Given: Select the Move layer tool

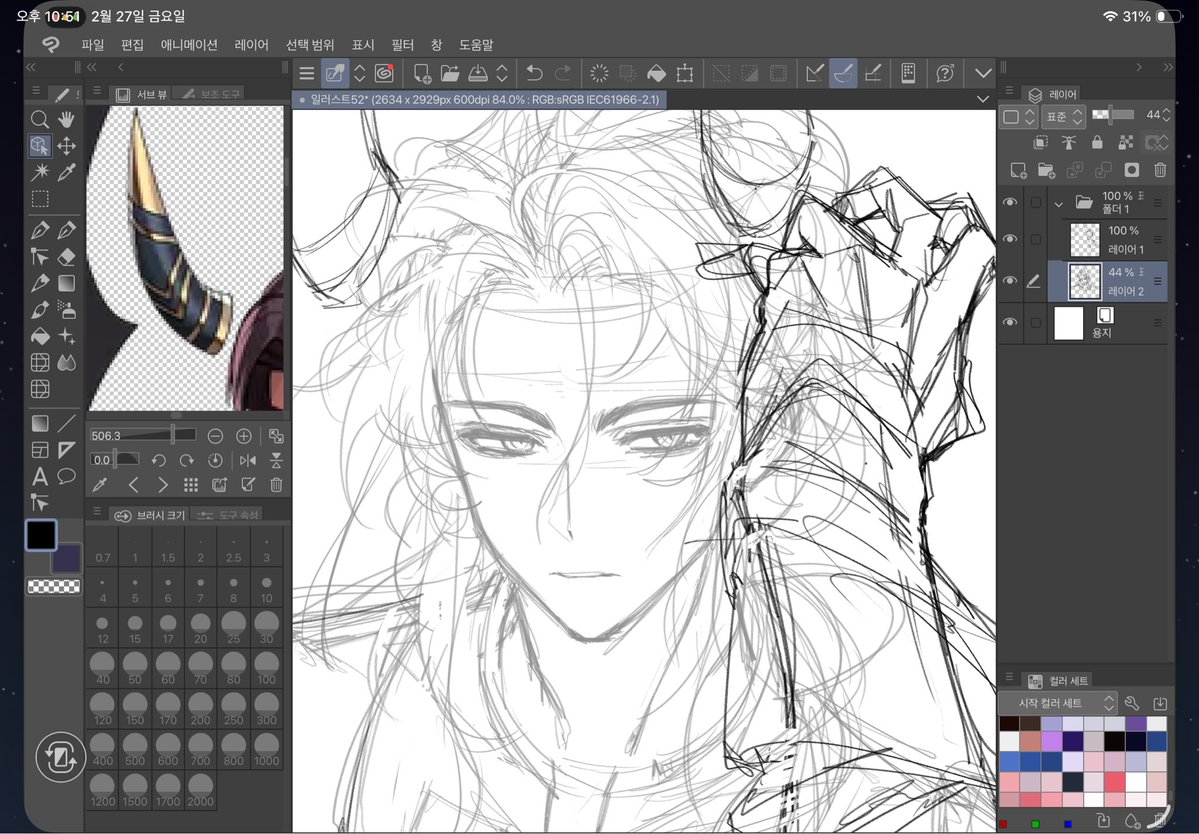Looking at the screenshot, I should [67, 145].
